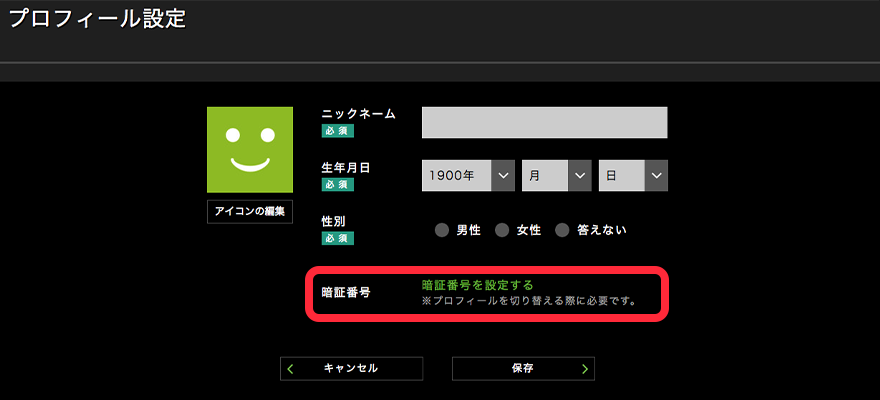Click the 暗証番号を設定する link
880x400 pixels.
click(x=477, y=284)
